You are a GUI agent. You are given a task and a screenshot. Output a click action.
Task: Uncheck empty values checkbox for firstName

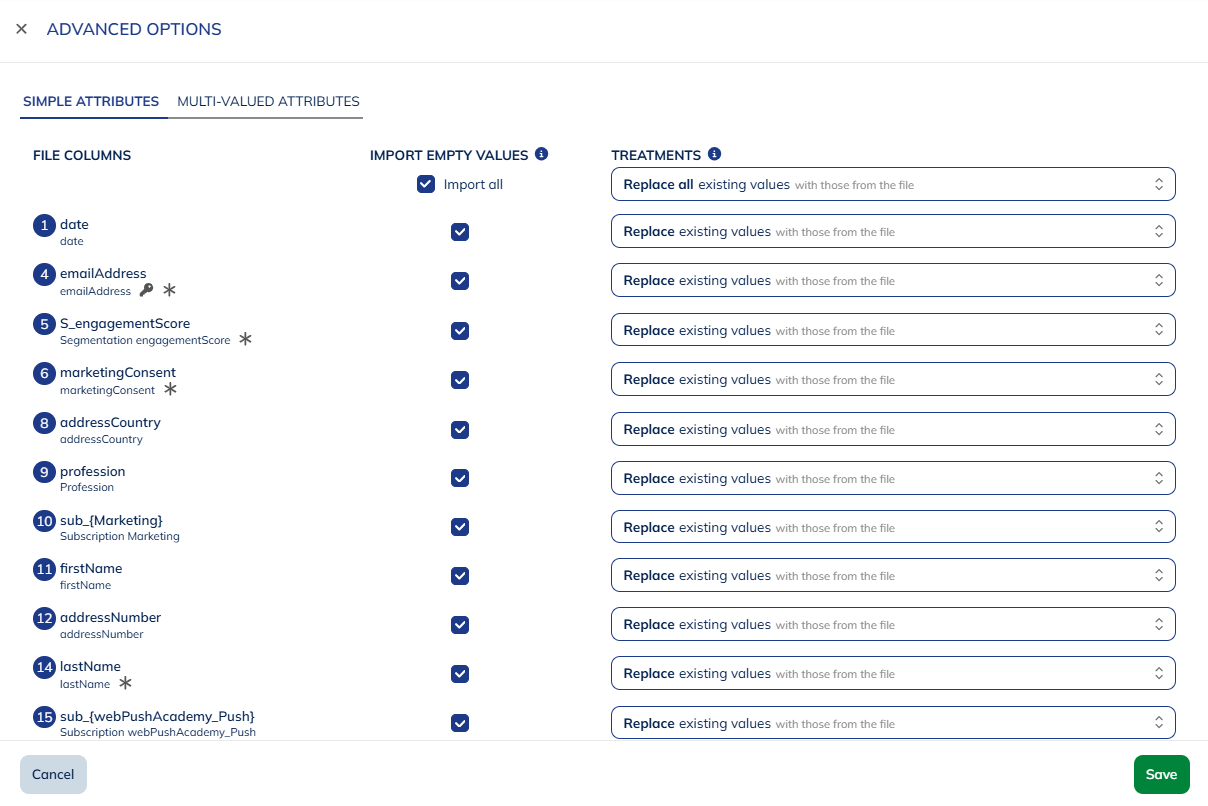pyautogui.click(x=460, y=576)
